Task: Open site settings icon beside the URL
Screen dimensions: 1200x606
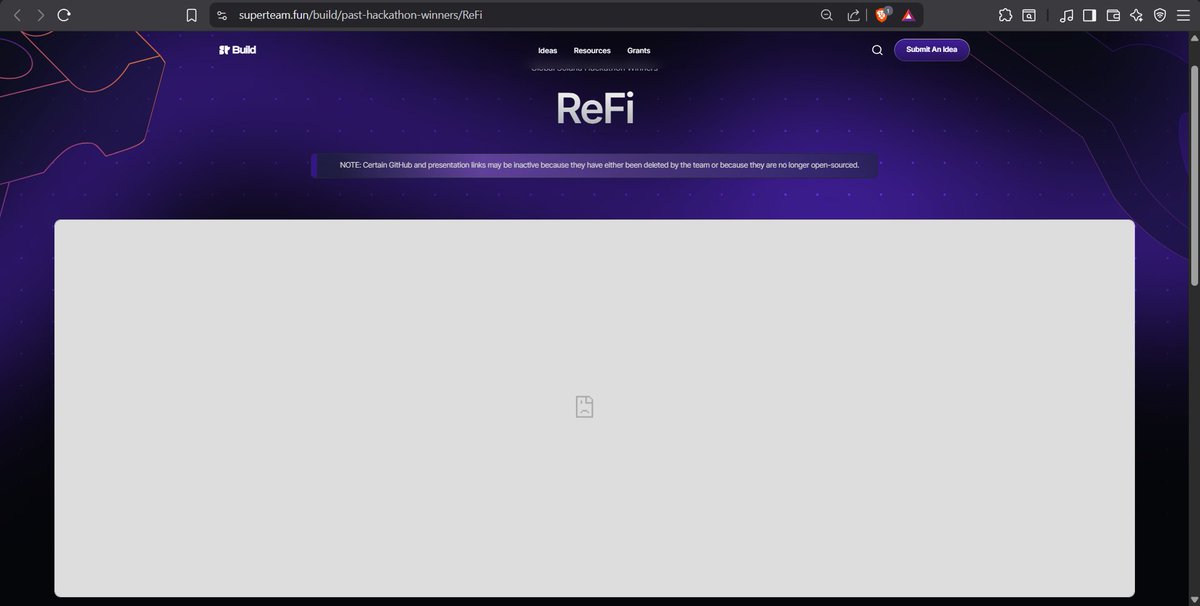Action: 222,15
